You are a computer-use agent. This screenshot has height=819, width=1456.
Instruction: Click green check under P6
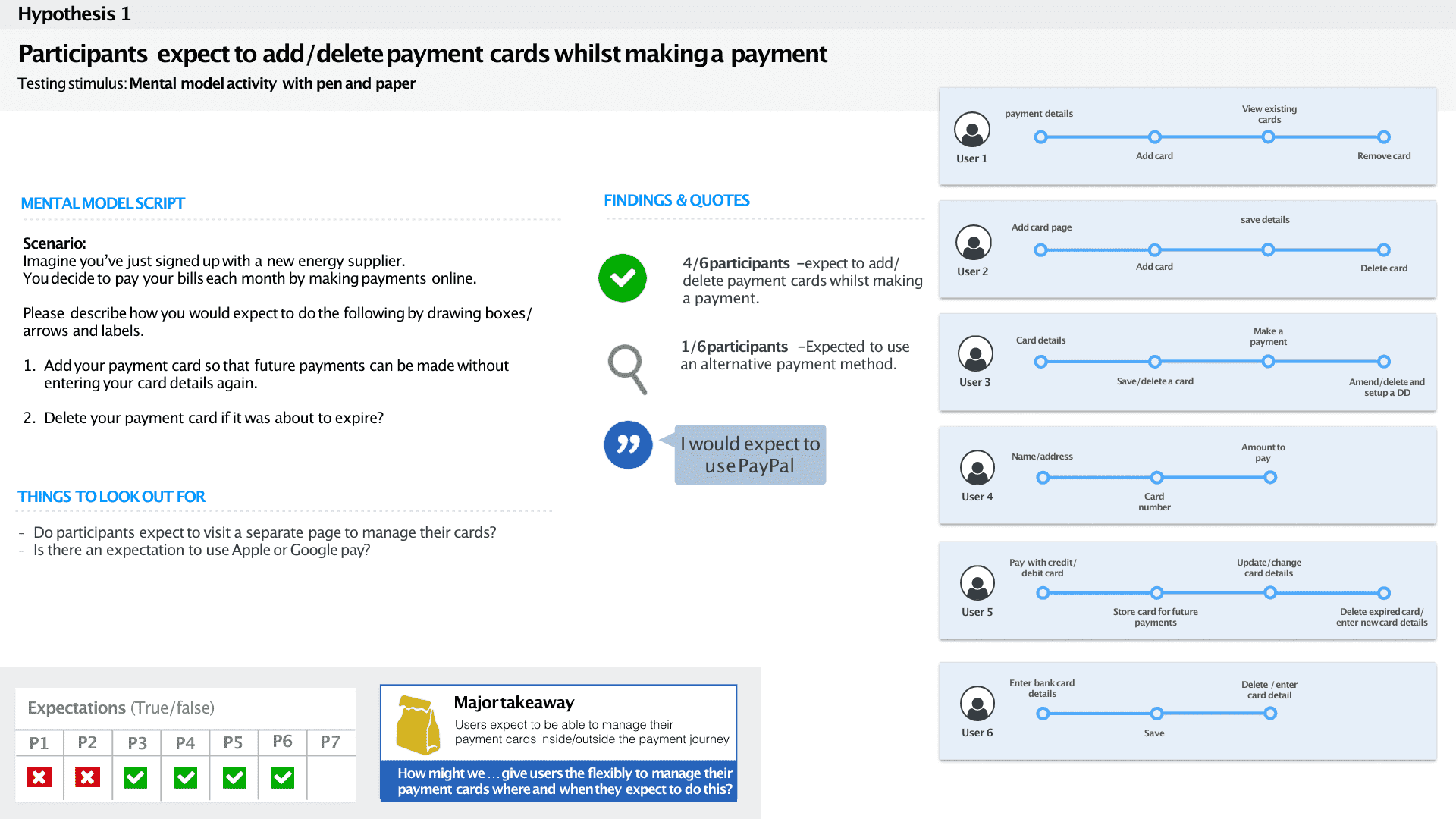pyautogui.click(x=282, y=777)
